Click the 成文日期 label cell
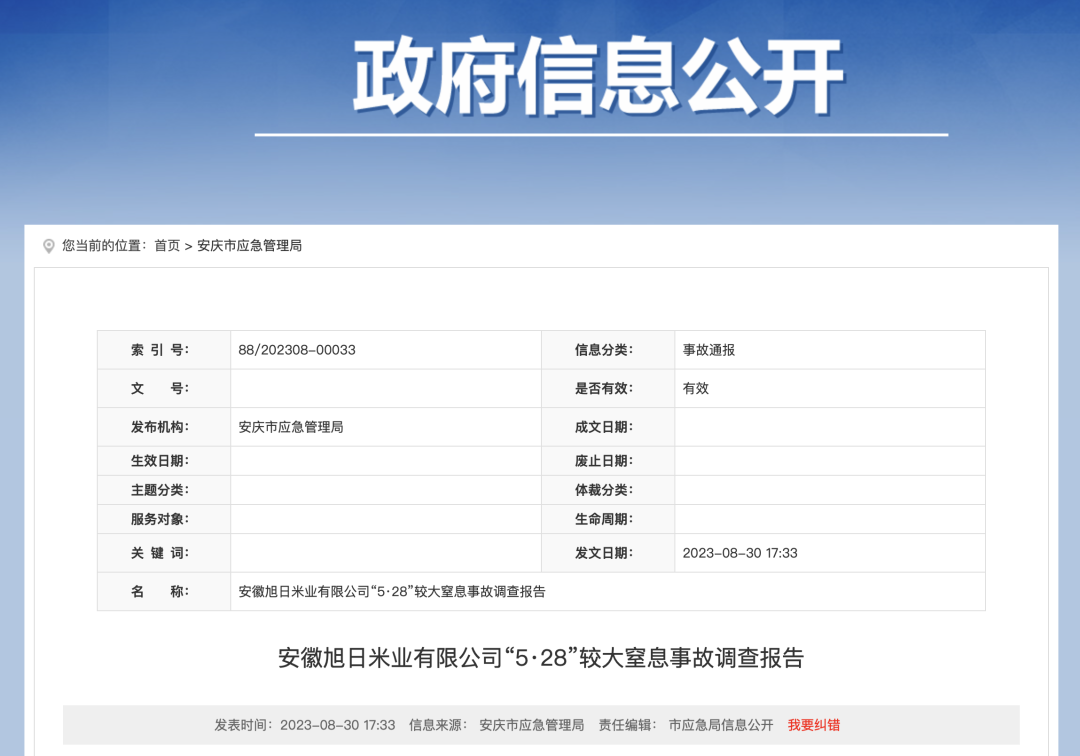 click(x=603, y=427)
